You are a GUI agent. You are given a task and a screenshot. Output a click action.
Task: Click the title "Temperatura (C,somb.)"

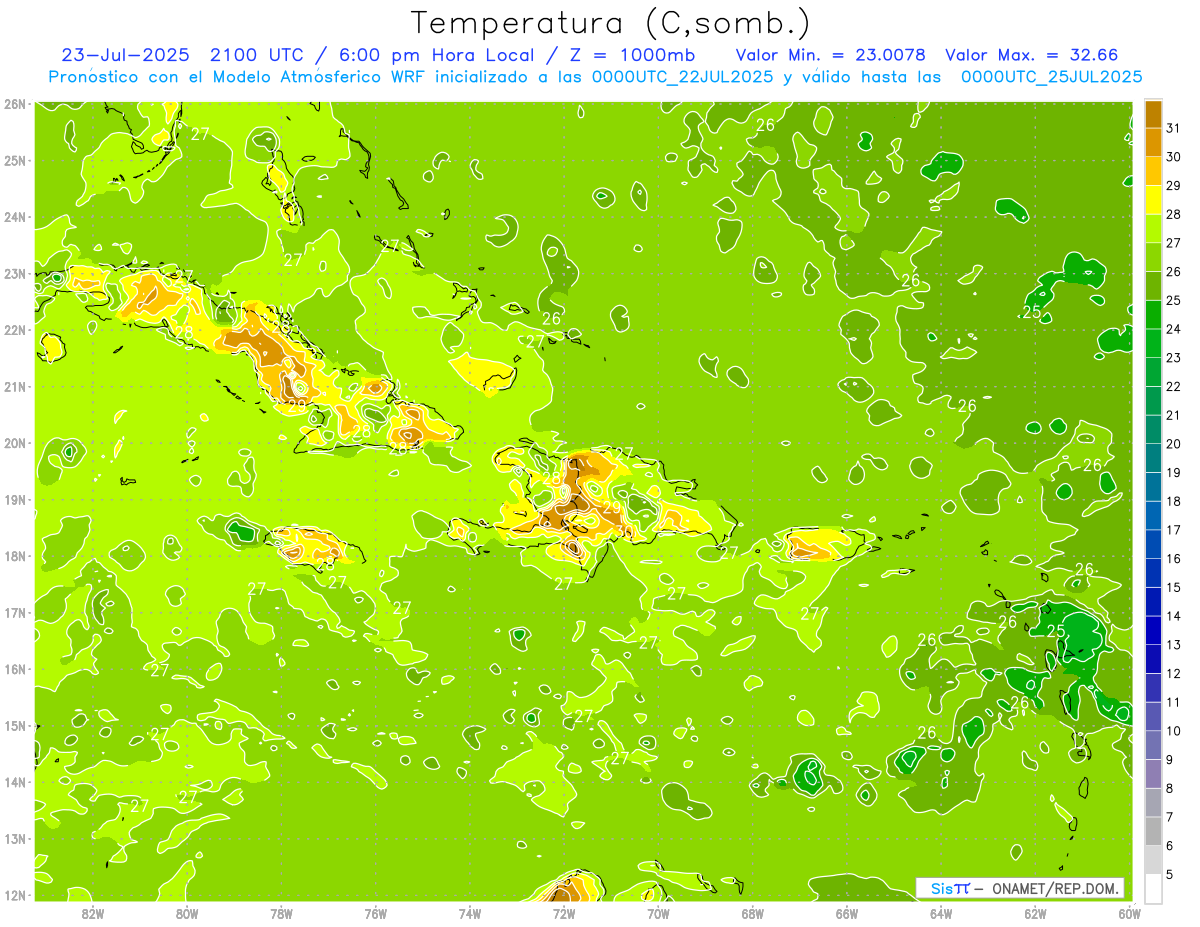[x=611, y=23]
